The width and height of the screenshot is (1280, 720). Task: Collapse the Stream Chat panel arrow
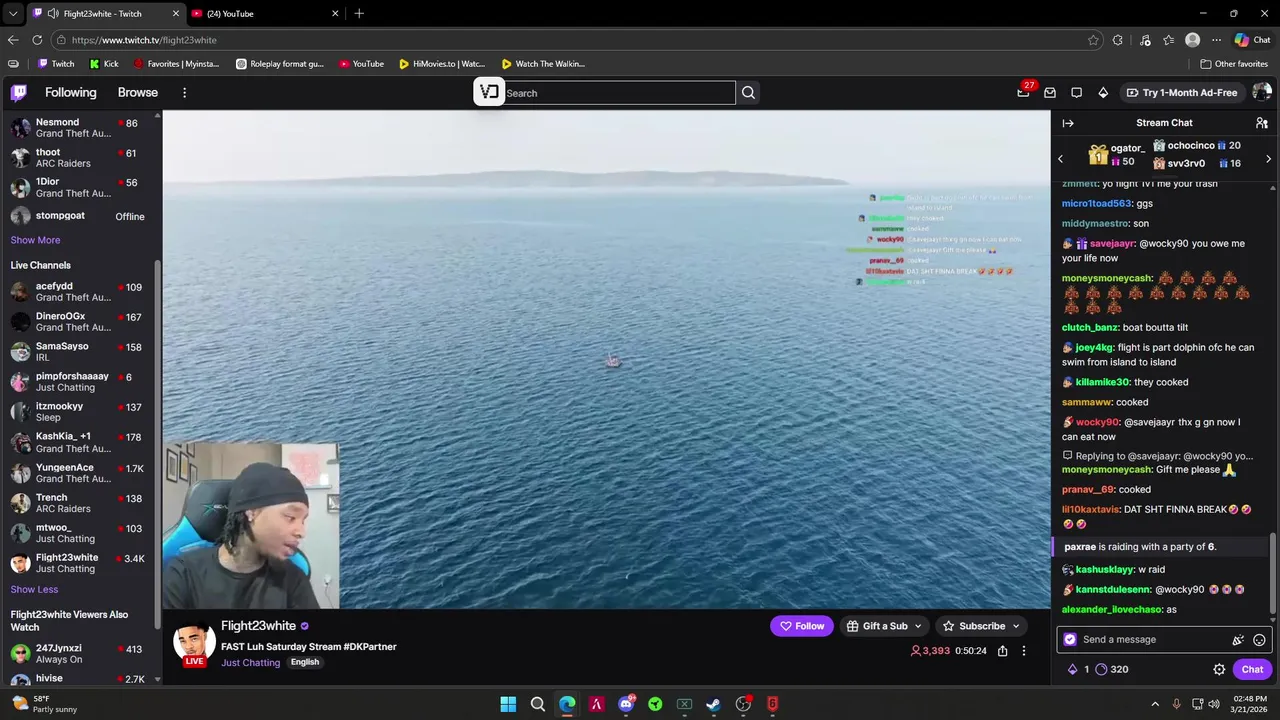pyautogui.click(x=1068, y=123)
